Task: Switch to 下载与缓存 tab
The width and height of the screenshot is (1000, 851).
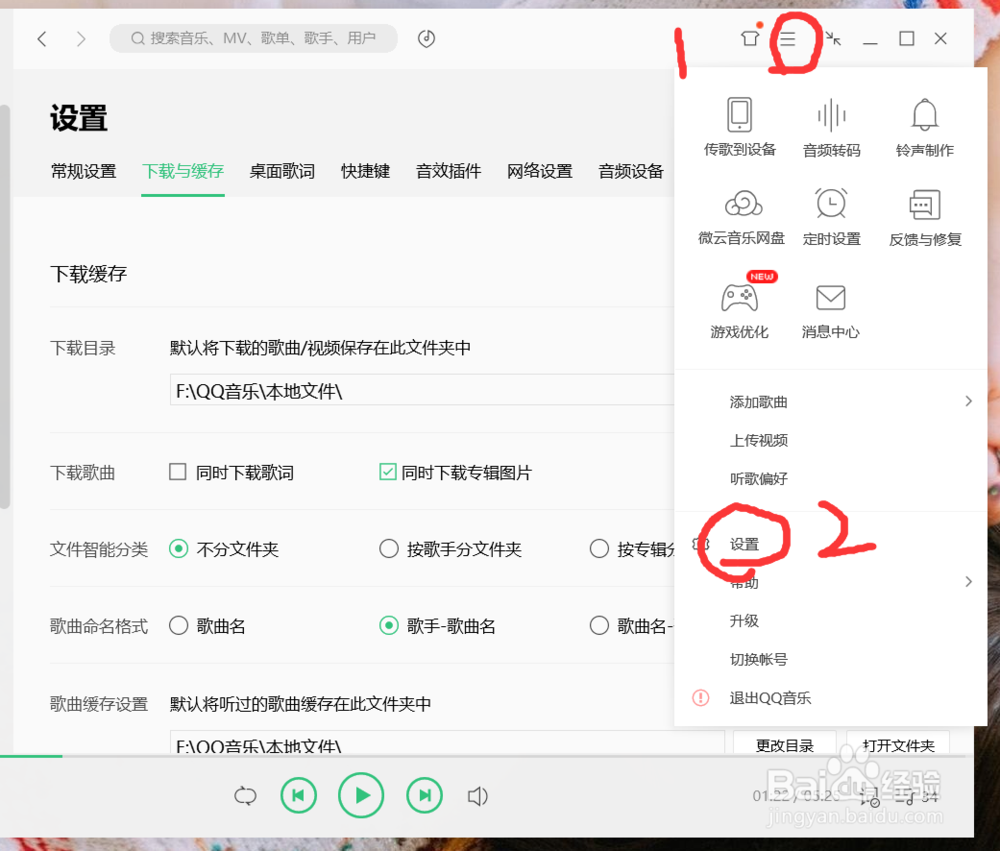Action: click(x=183, y=171)
